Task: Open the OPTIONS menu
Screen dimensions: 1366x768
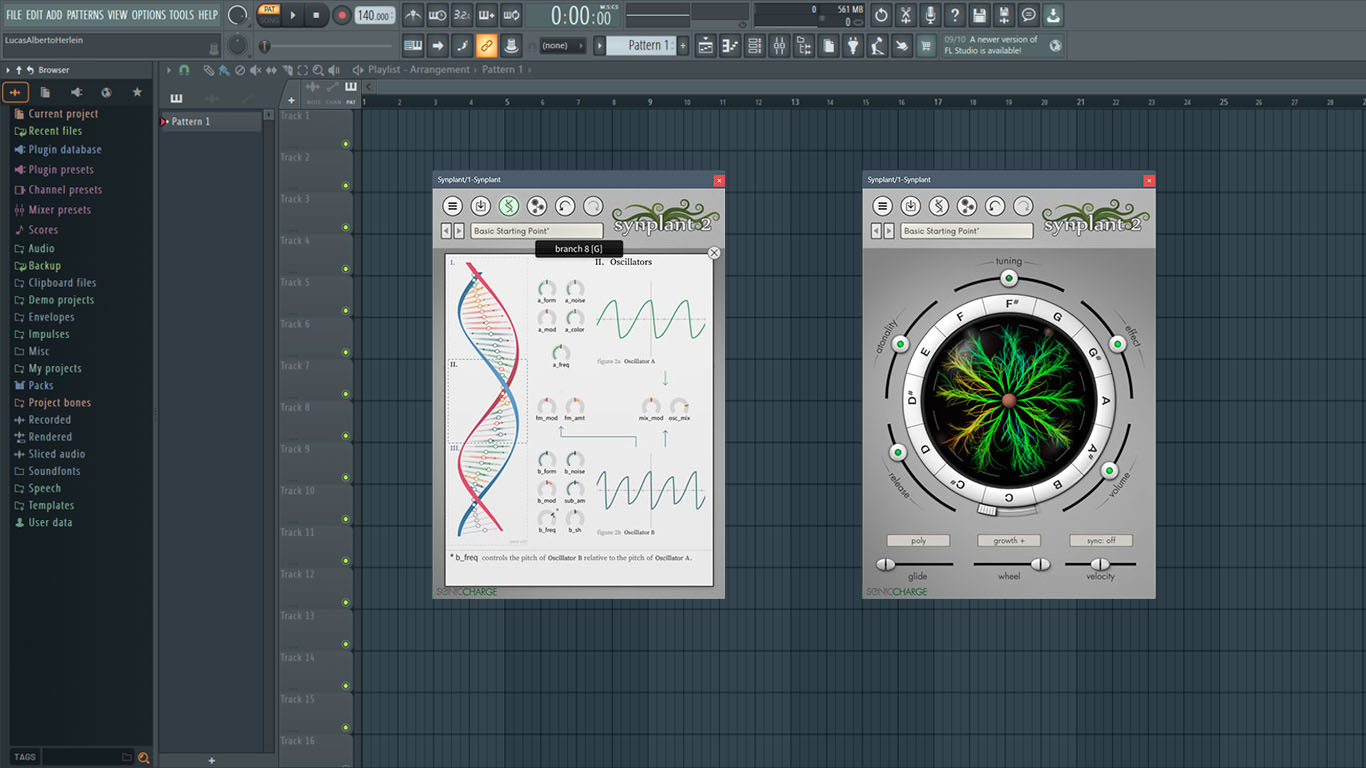Action: click(149, 15)
